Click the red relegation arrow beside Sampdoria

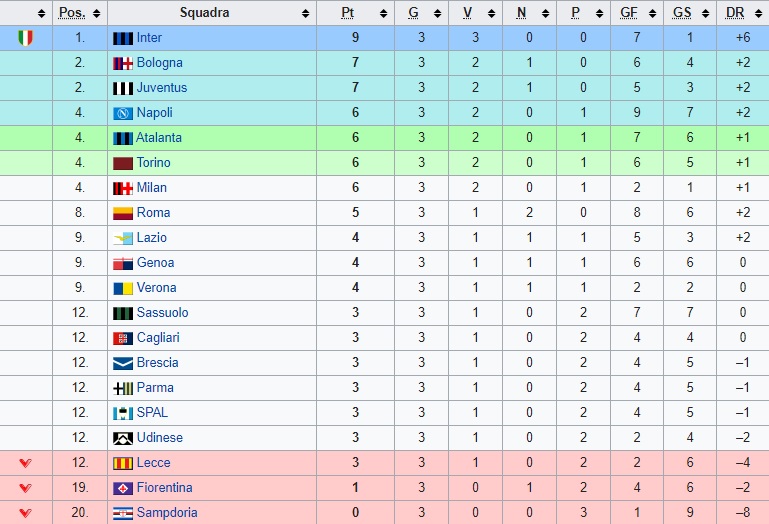point(26,513)
